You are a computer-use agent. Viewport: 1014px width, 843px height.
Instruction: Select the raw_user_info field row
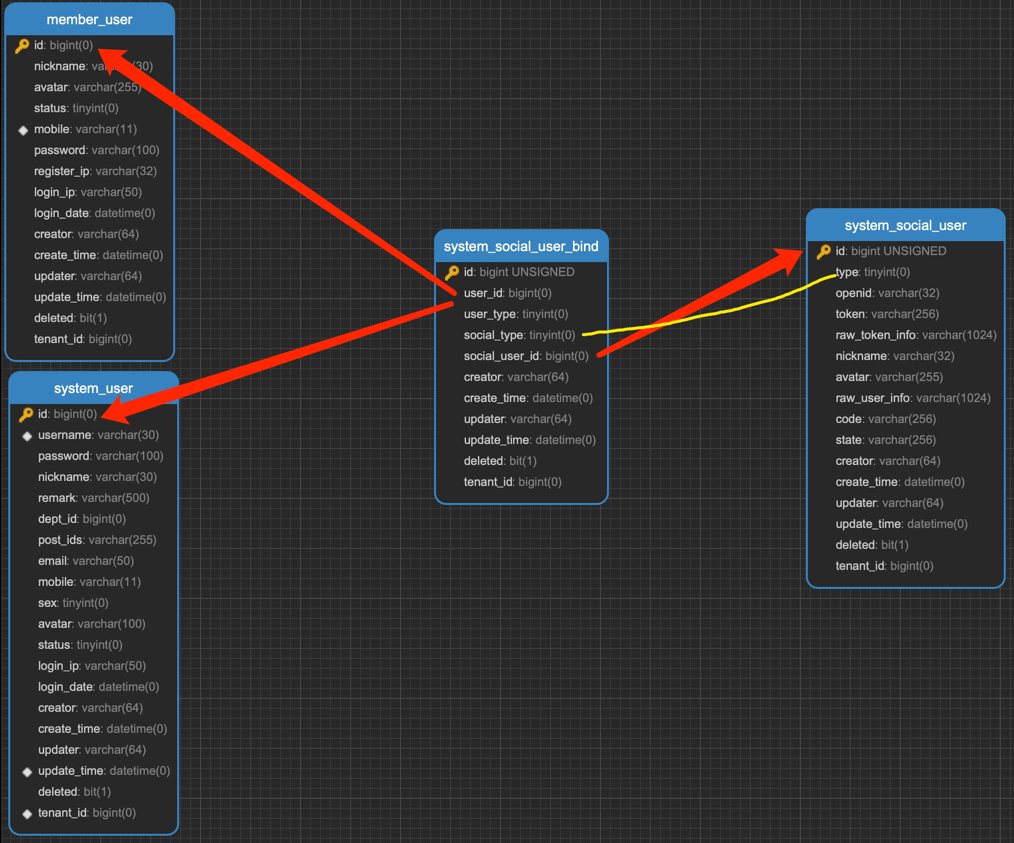pos(912,398)
